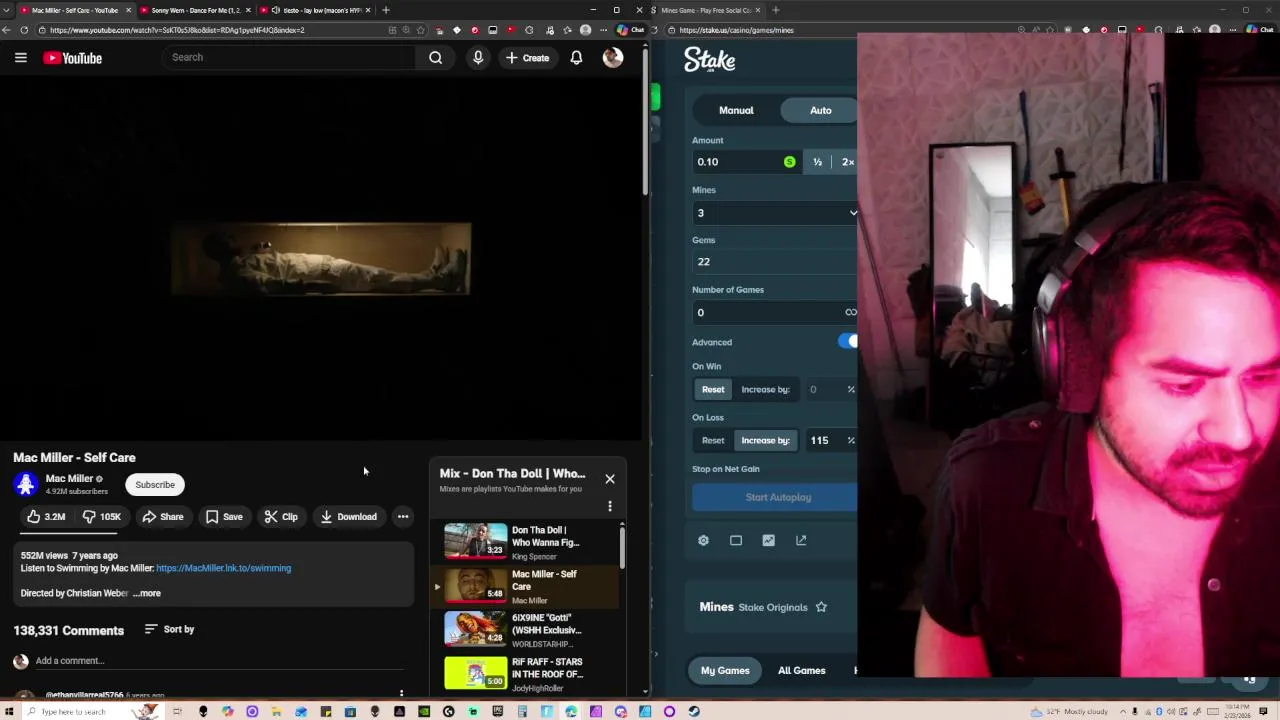Close the Mix - Don Tha Doll playlist panel

point(610,479)
